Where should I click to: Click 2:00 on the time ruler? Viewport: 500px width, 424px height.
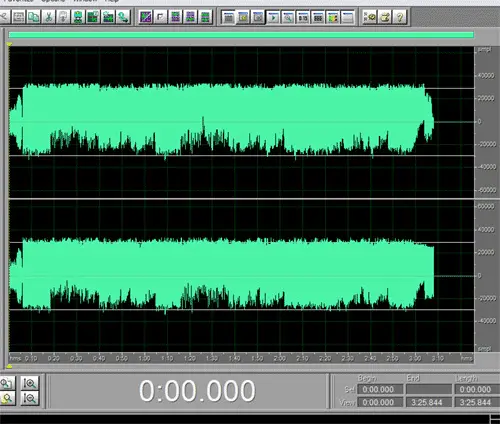point(280,359)
